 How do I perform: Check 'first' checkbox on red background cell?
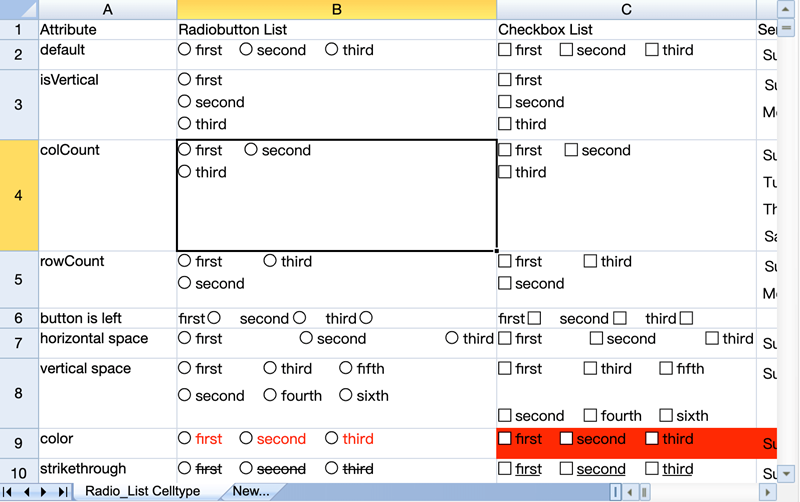505,439
